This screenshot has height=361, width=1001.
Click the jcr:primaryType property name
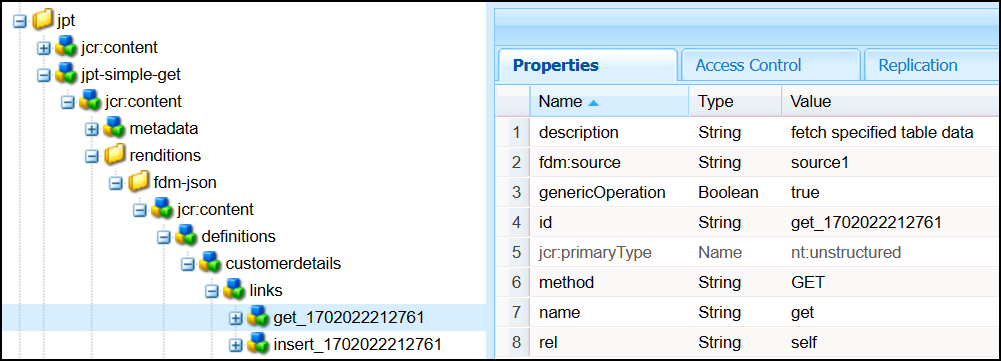click(595, 252)
